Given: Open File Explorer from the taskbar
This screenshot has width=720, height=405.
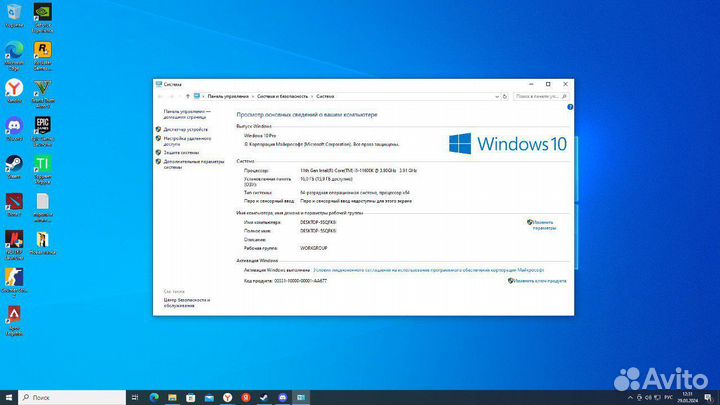Looking at the screenshot, I should 172,397.
